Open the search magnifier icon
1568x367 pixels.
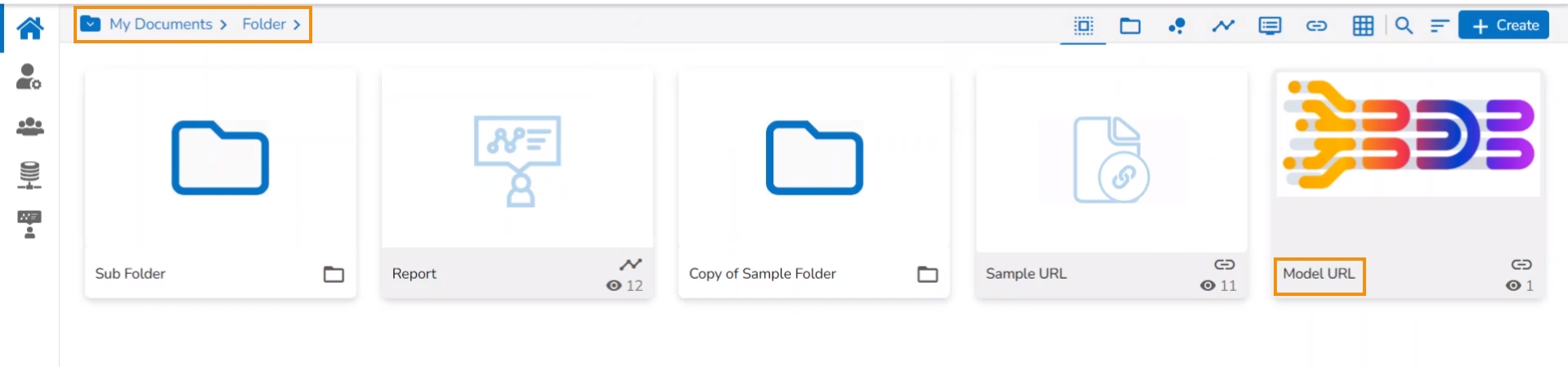pos(1404,26)
